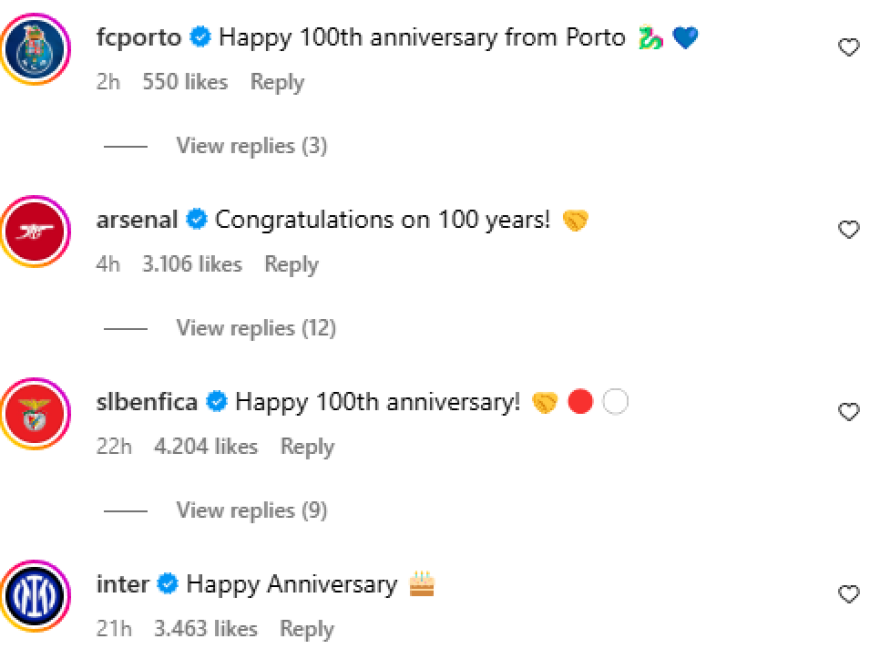Reply to the inter comment
The image size is (880, 649).
tap(306, 629)
